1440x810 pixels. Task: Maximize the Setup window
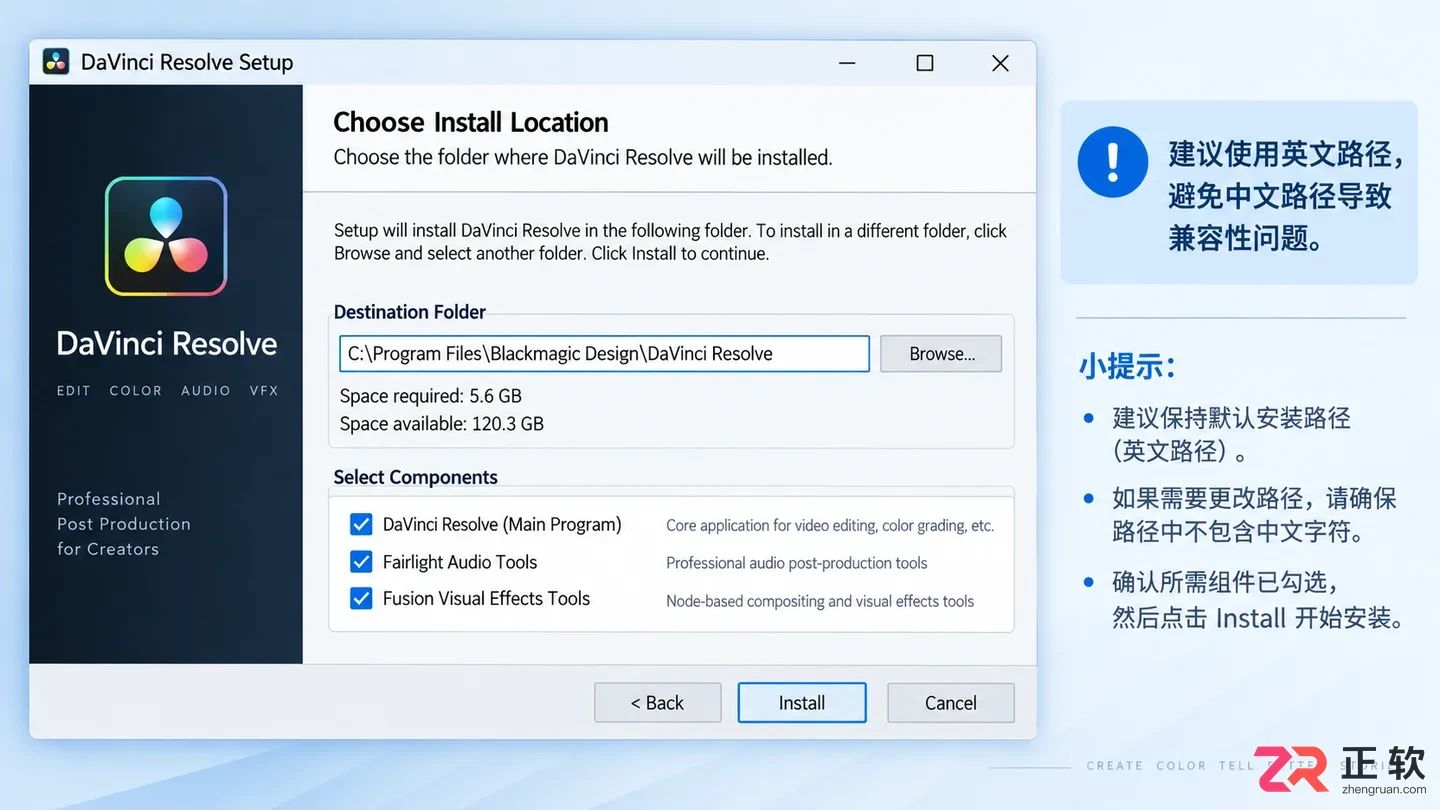click(925, 63)
